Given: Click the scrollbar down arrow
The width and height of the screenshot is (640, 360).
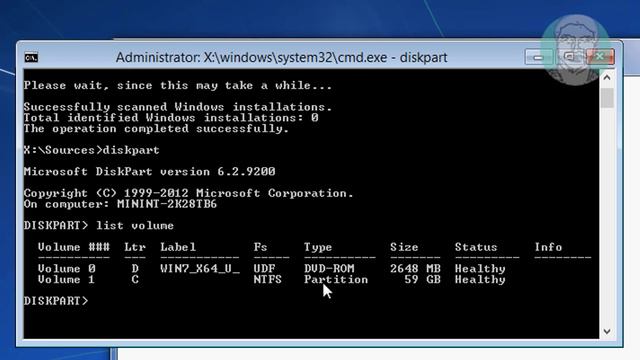Looking at the screenshot, I should [607, 331].
